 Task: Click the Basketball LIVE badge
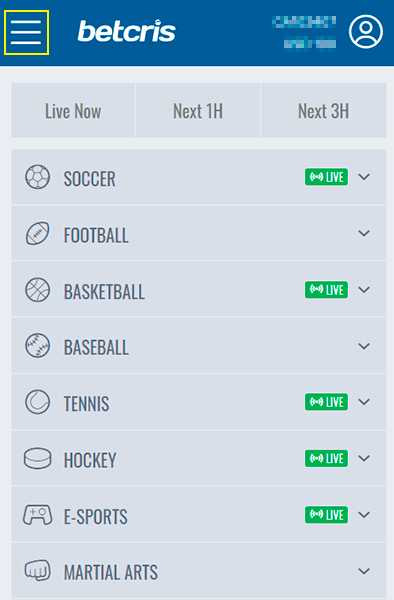point(326,290)
